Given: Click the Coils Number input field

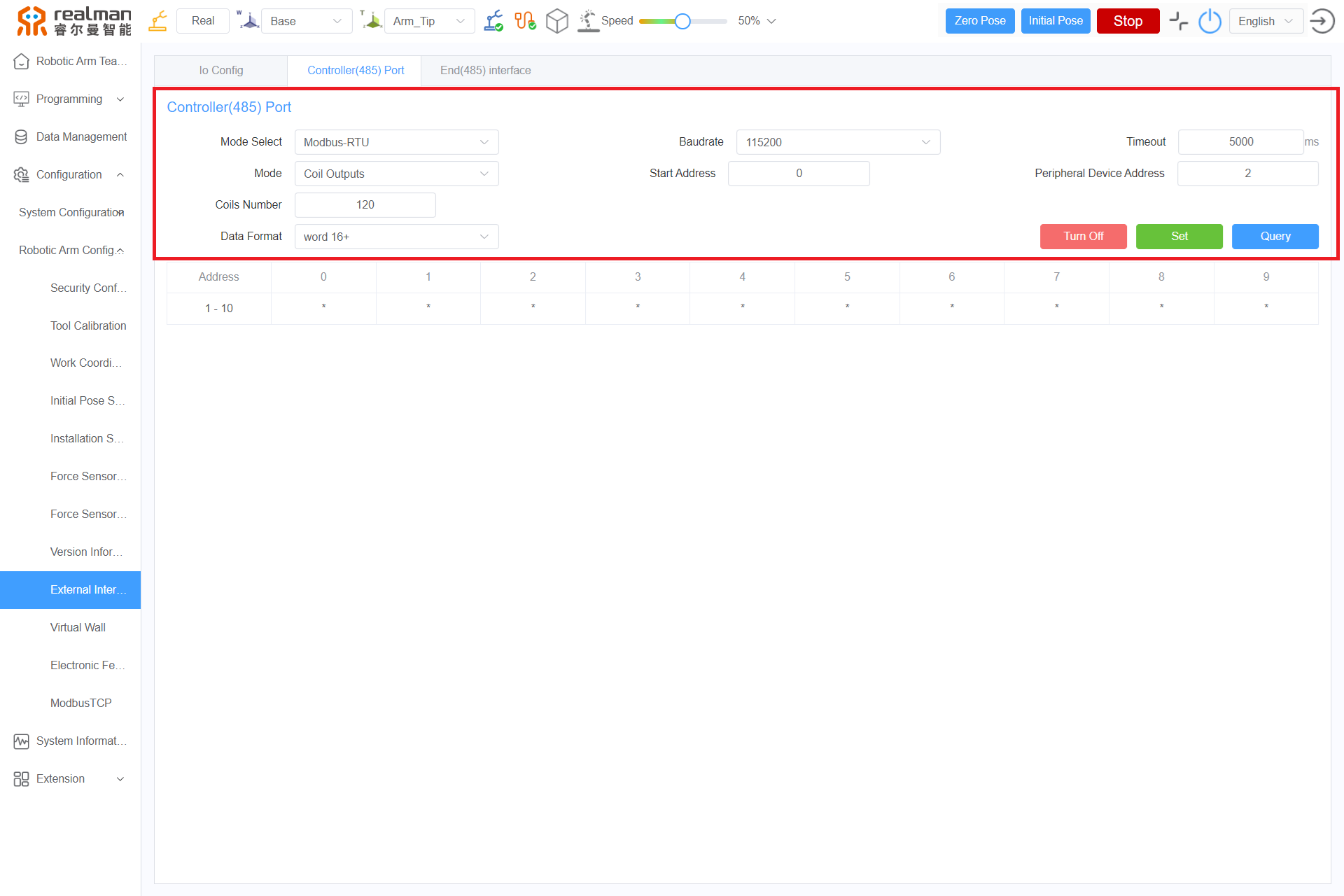Looking at the screenshot, I should click(365, 205).
